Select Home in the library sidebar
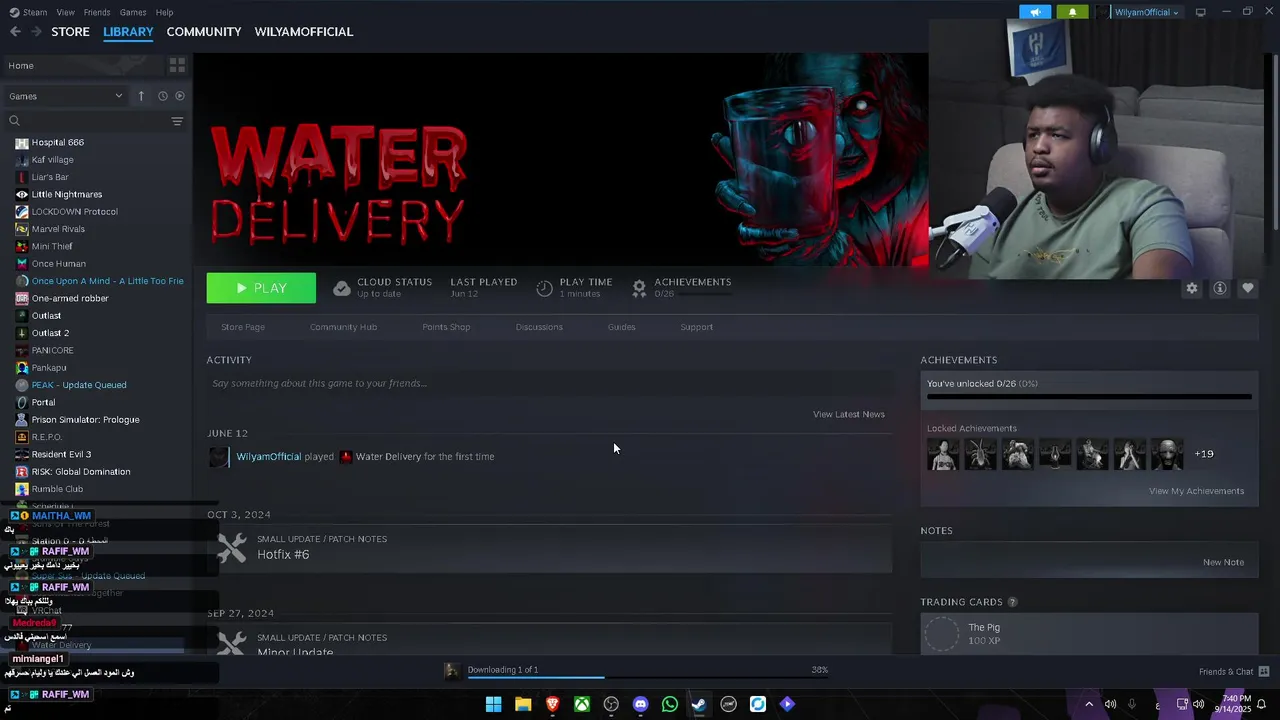 pyautogui.click(x=82, y=66)
